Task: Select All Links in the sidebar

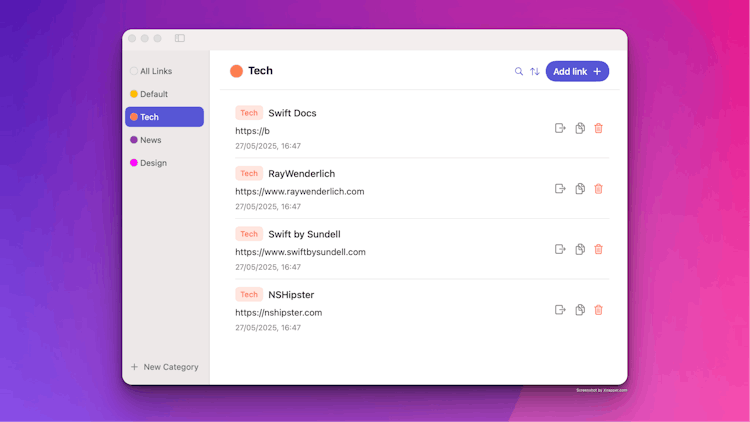Action: (x=165, y=71)
